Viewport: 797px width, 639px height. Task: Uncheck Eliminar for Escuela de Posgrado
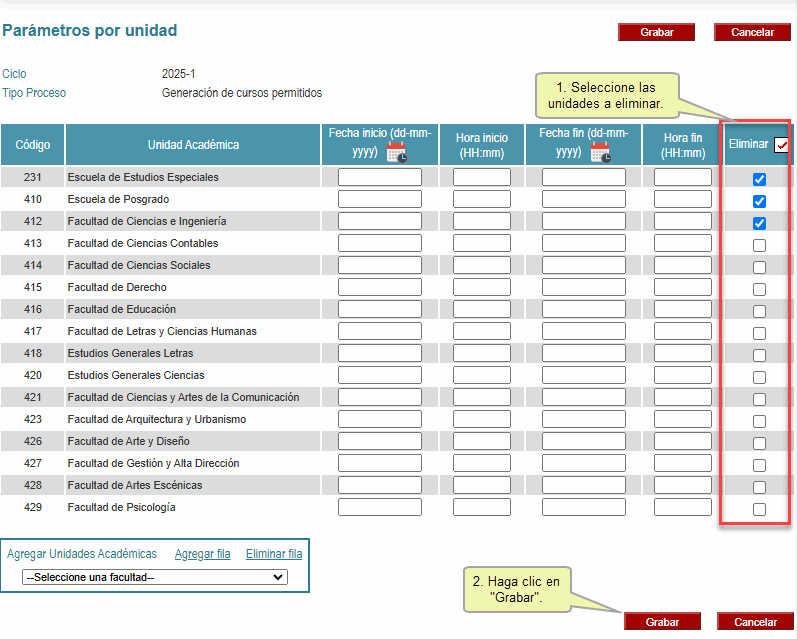click(x=759, y=202)
